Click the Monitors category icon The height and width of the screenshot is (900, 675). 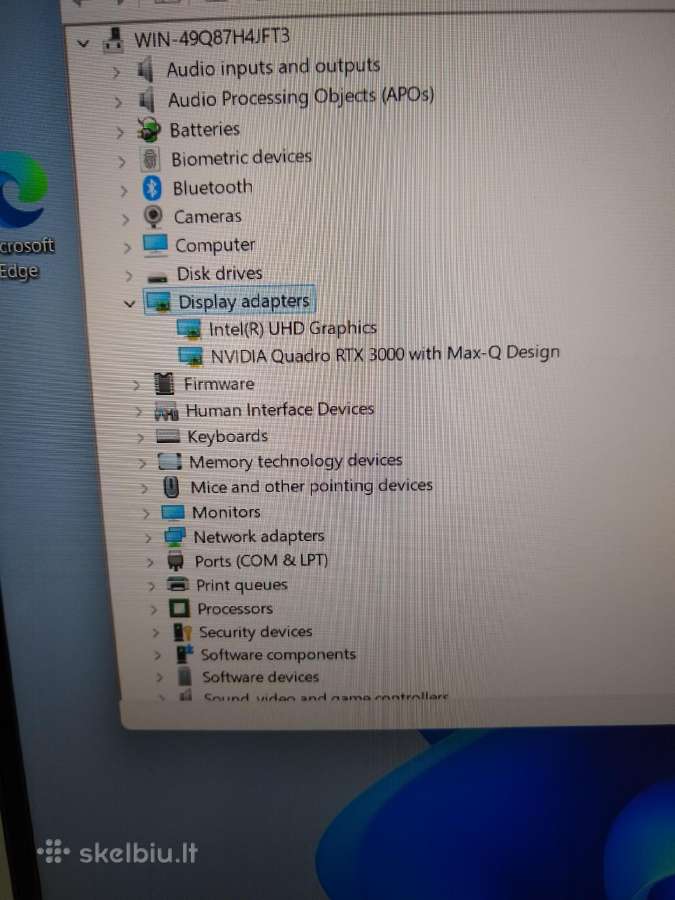tap(173, 513)
